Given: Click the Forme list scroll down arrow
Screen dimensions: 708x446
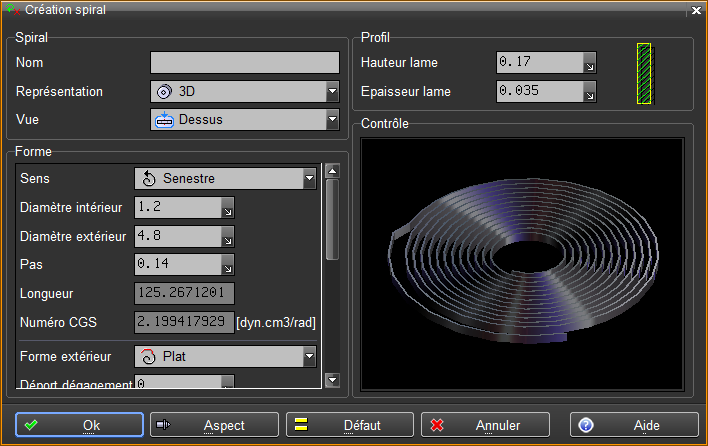Looking at the screenshot, I should [x=332, y=380].
